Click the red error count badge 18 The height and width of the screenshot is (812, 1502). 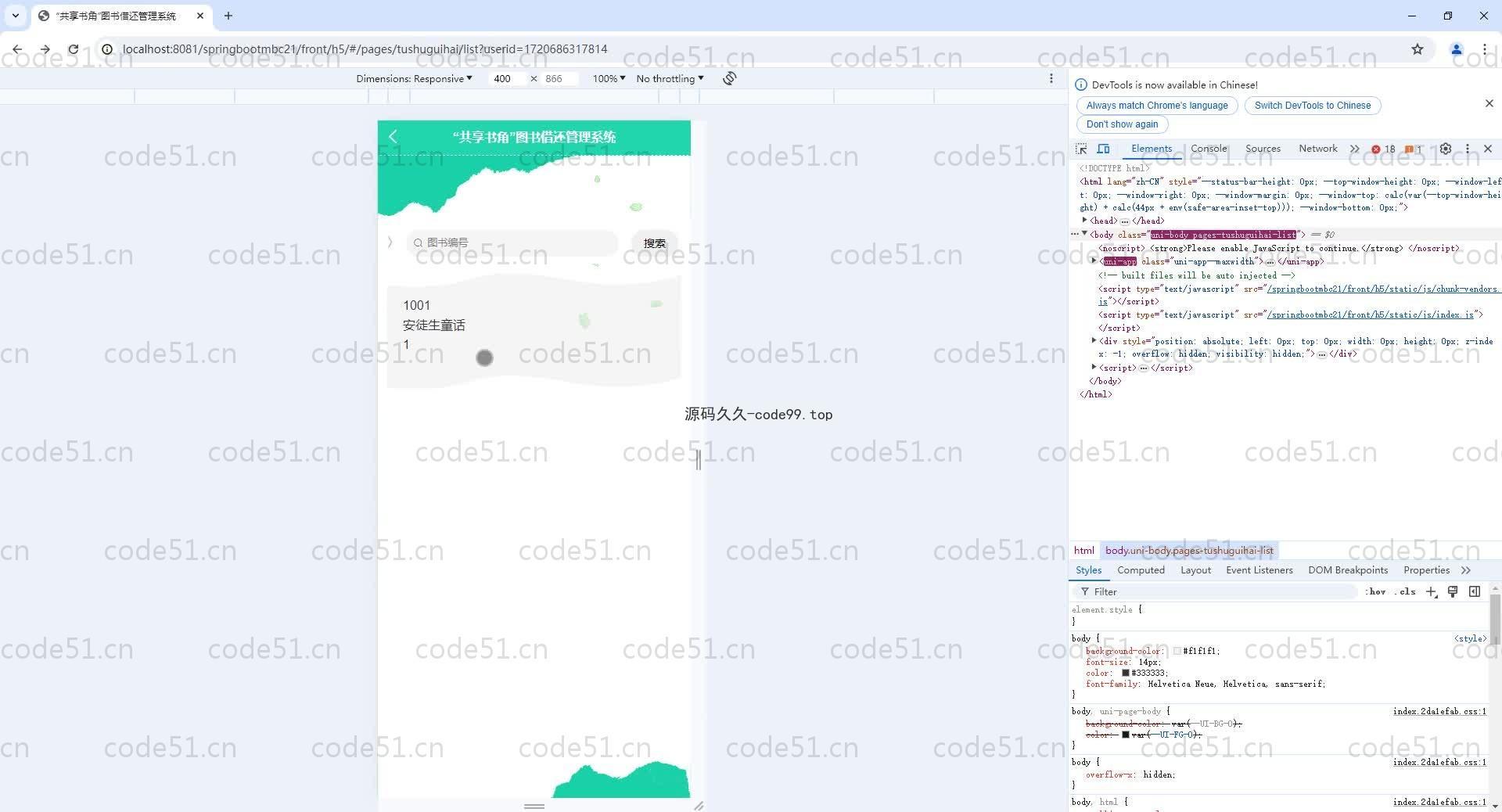click(x=1383, y=149)
